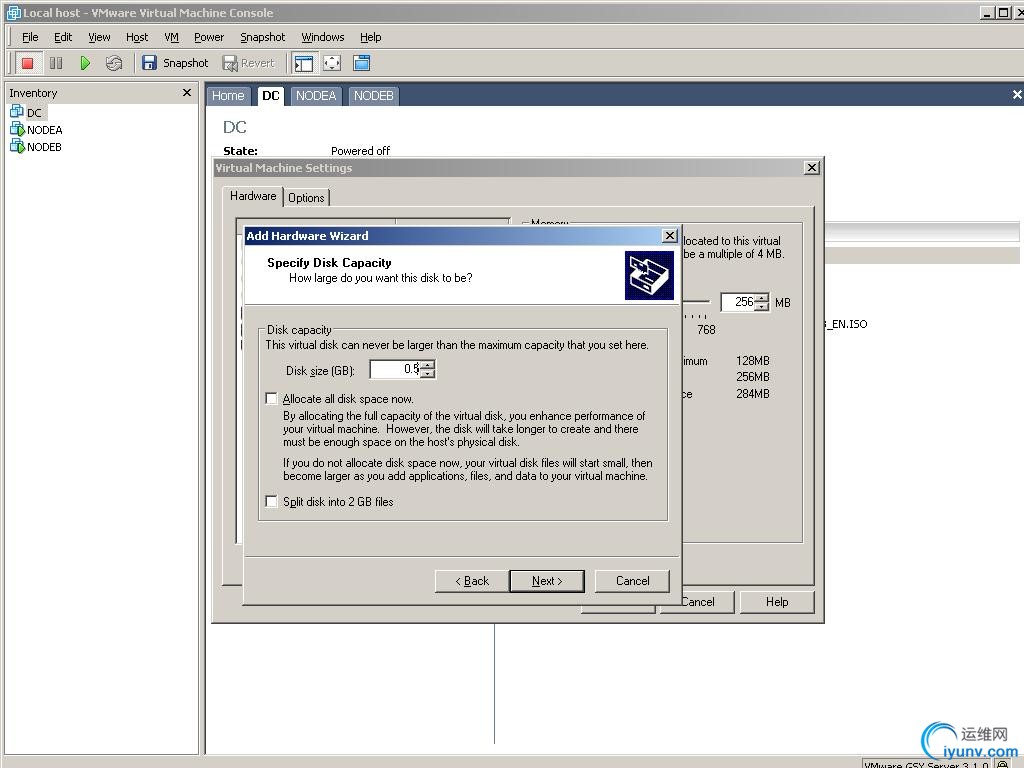The width and height of the screenshot is (1024, 768).
Task: Click the 284MB memory value text
Action: coord(752,394)
